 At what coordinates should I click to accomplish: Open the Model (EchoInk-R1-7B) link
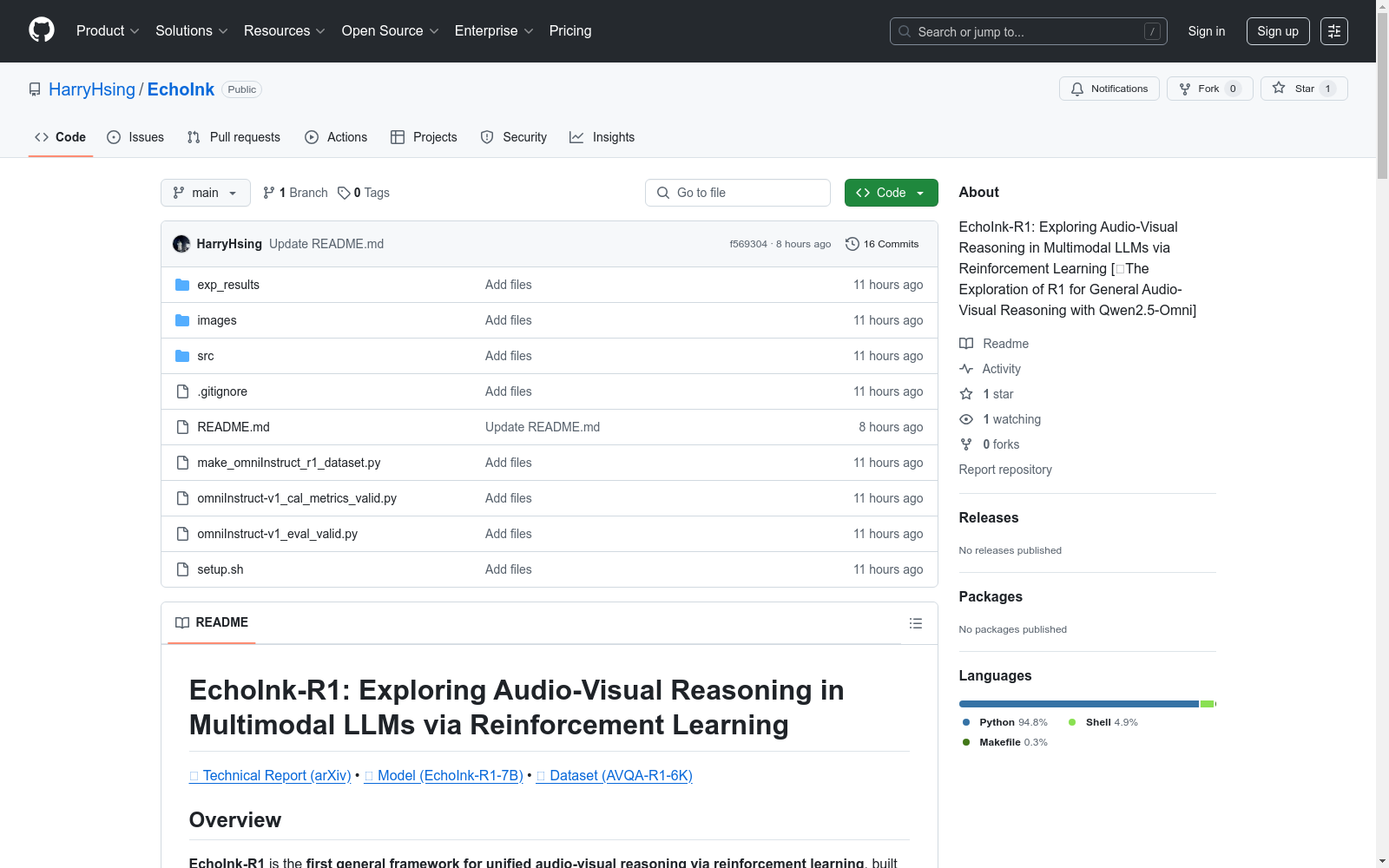tap(444, 775)
